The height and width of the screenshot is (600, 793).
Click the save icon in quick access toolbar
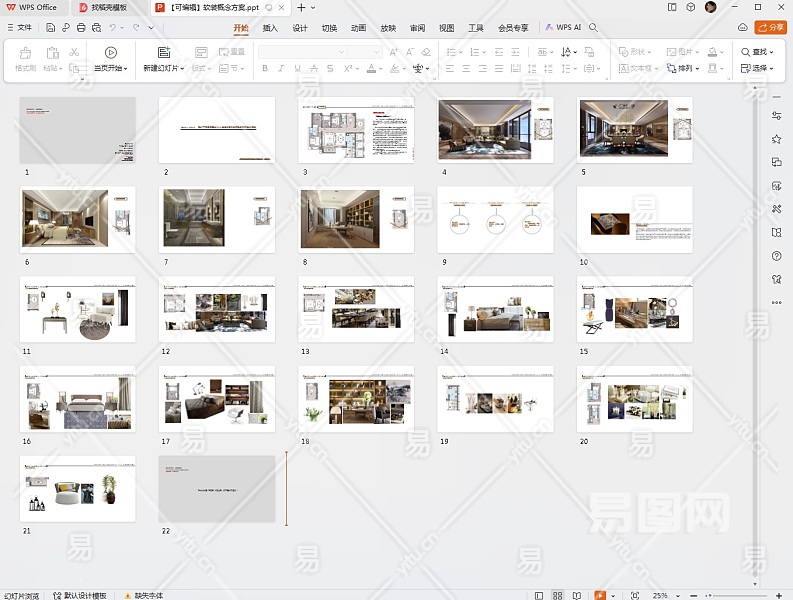click(x=52, y=28)
